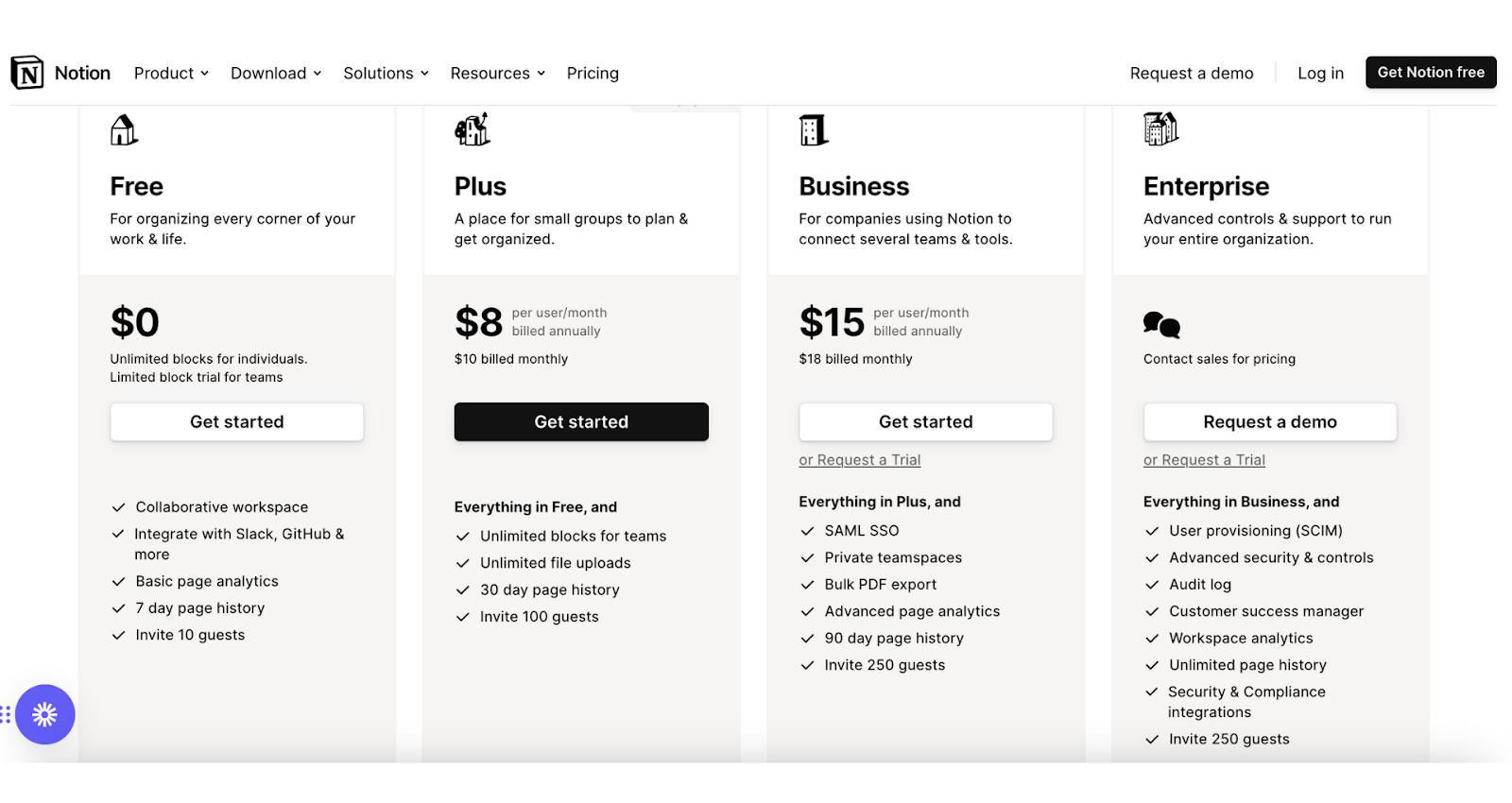Click the Business plan building icon

(814, 130)
